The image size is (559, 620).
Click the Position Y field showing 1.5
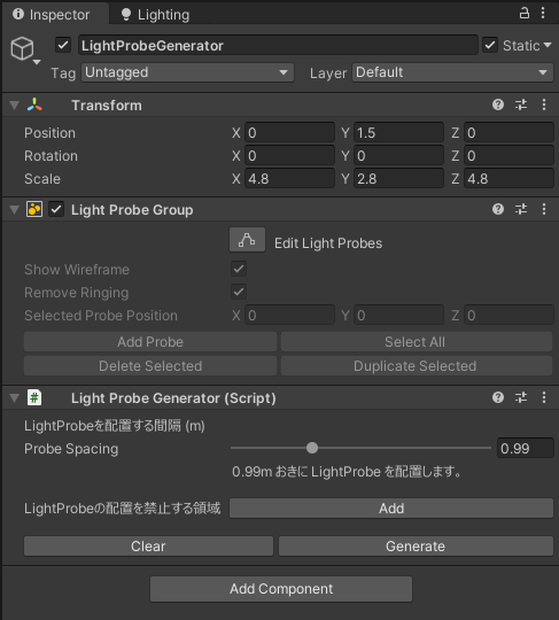[398, 133]
